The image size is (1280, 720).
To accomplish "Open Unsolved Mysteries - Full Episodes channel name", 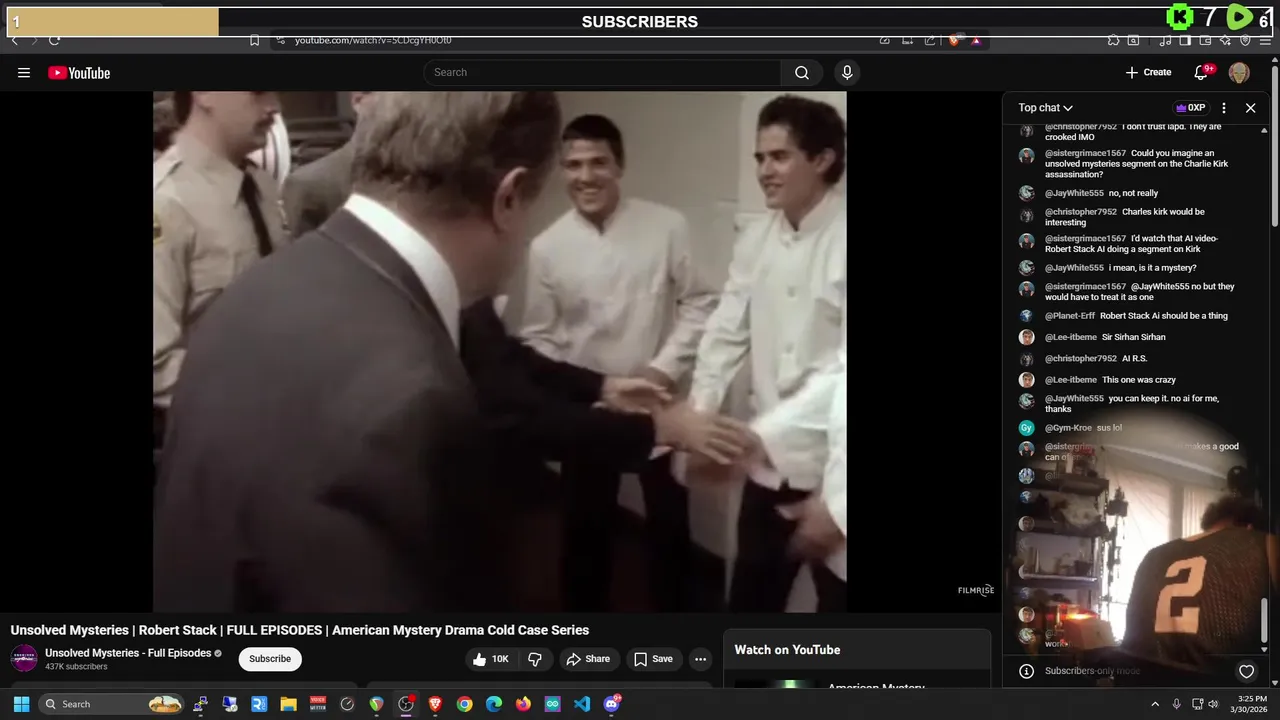I will pos(128,653).
